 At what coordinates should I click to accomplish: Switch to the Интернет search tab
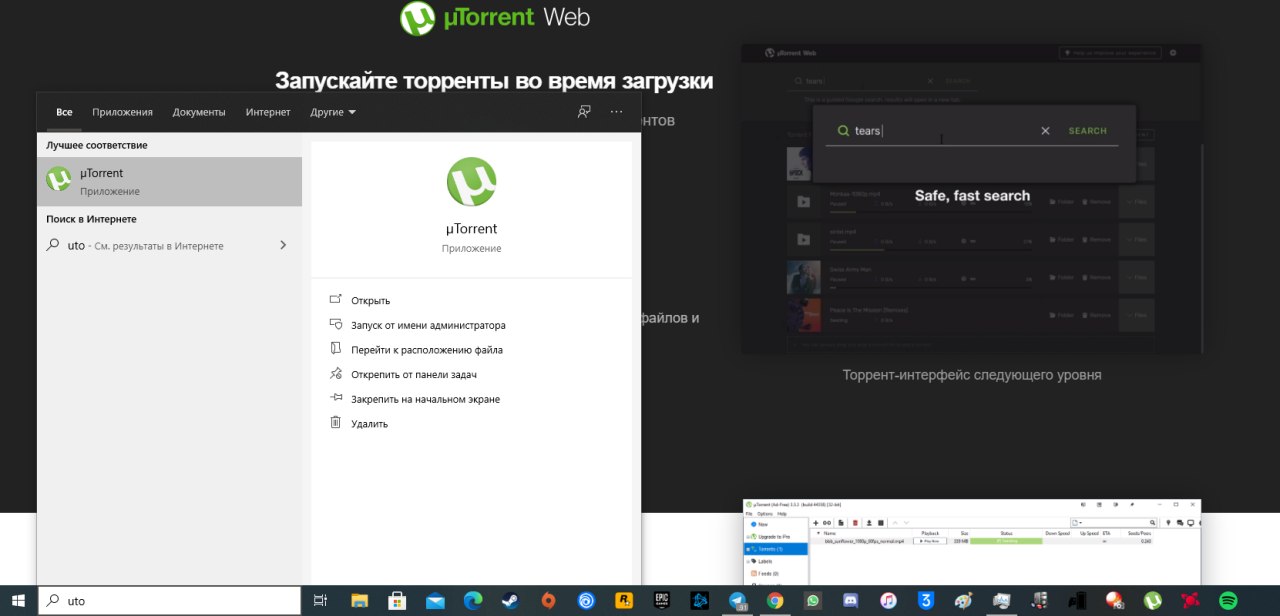[x=268, y=112]
